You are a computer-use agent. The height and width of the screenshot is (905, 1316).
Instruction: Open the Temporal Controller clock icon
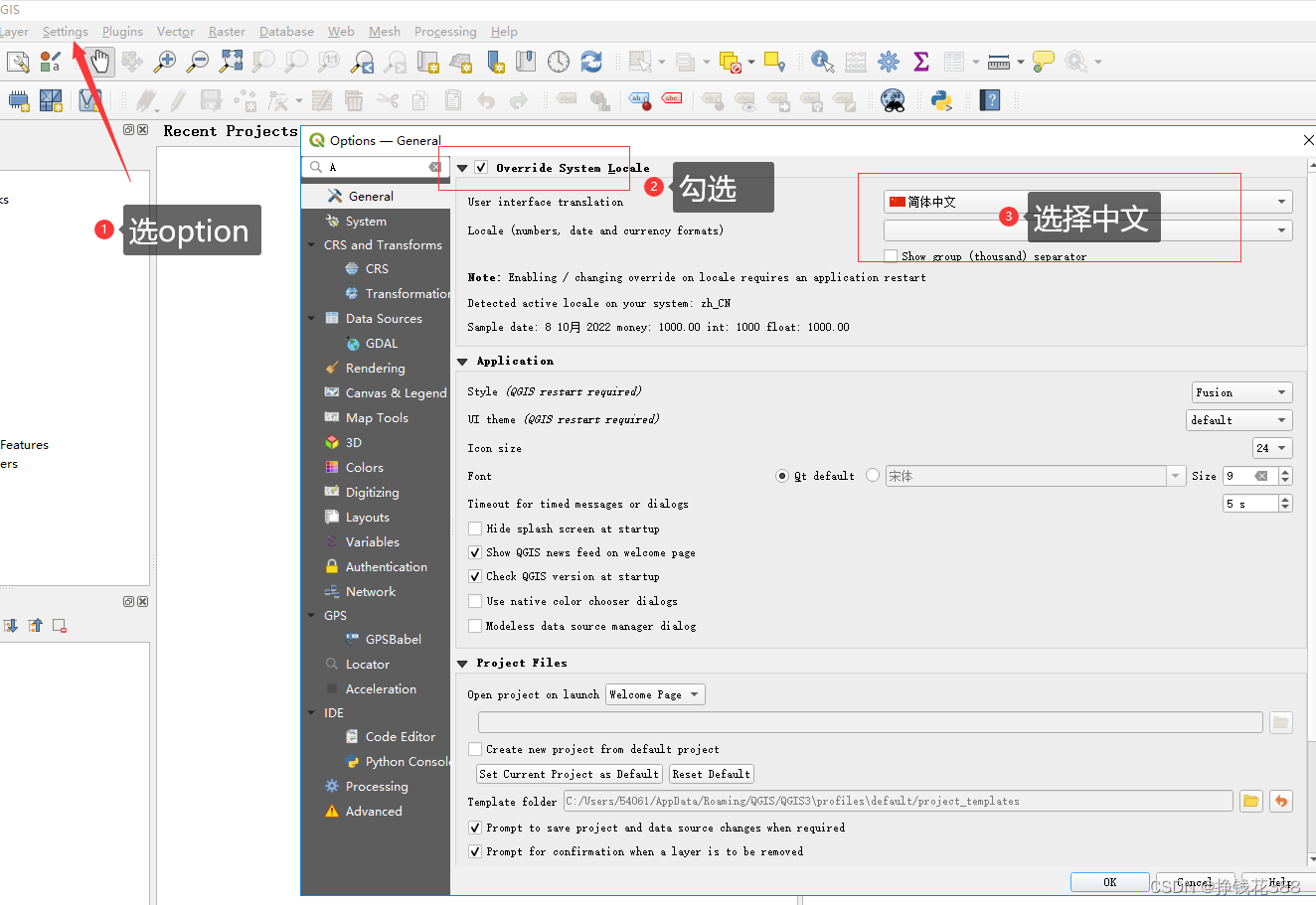pyautogui.click(x=559, y=61)
